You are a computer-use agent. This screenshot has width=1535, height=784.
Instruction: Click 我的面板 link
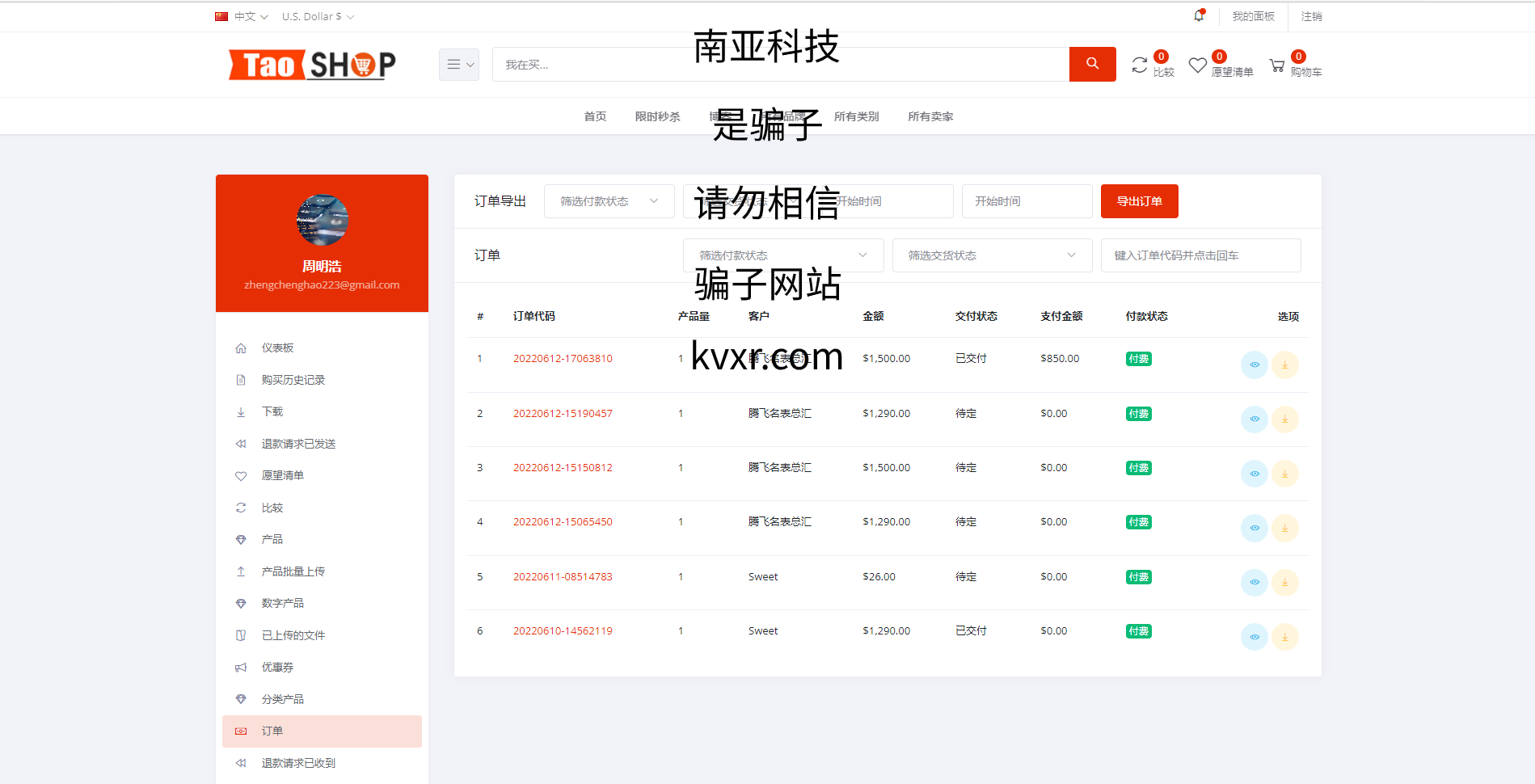tap(1253, 16)
